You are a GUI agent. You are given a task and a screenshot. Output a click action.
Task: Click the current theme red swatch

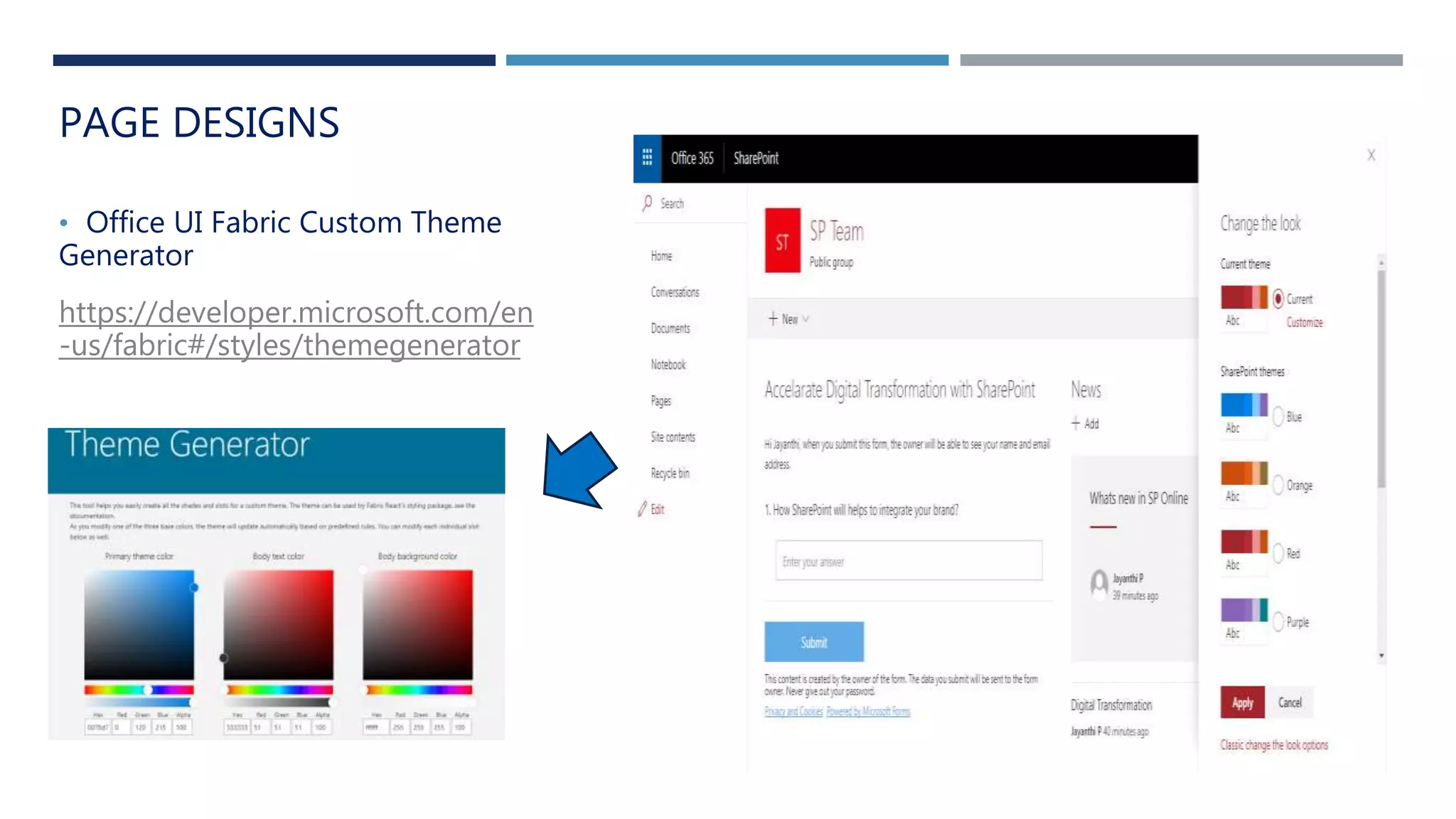pos(1244,297)
